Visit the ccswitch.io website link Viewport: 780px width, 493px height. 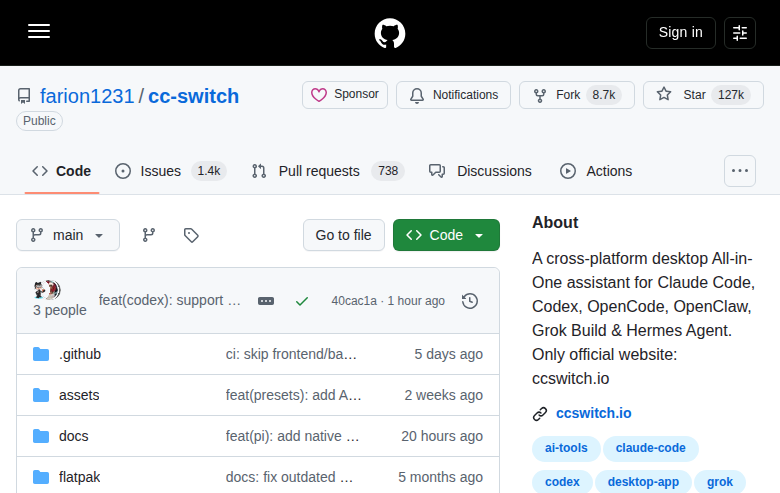pyautogui.click(x=593, y=413)
